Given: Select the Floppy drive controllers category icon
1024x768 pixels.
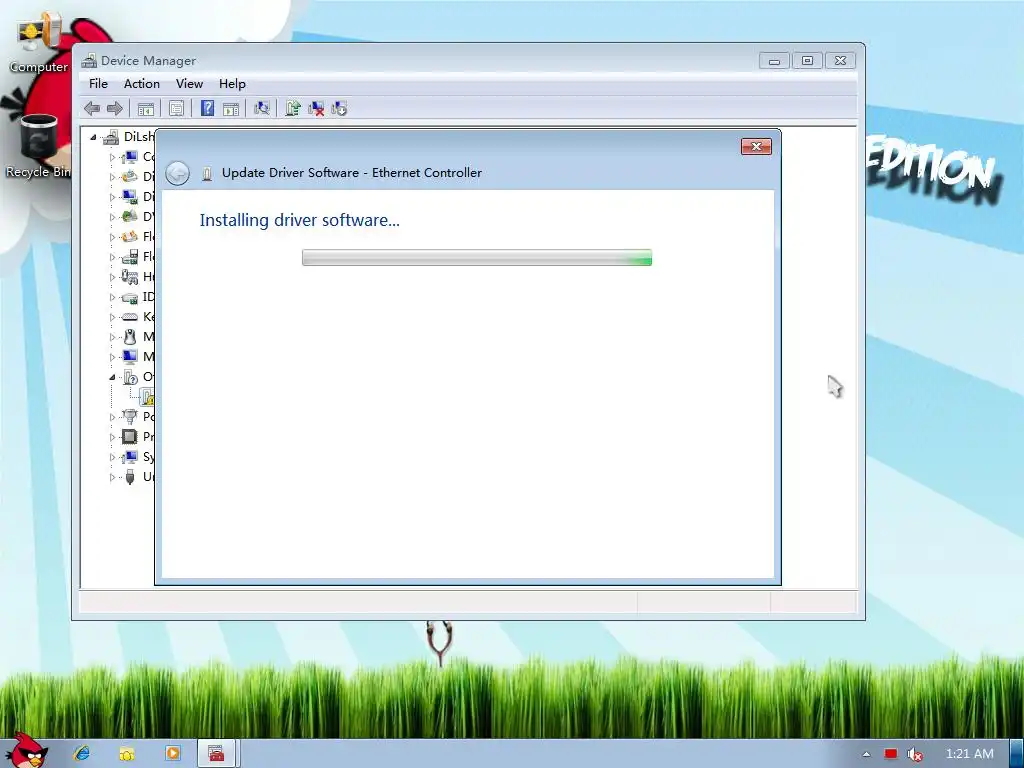Looking at the screenshot, I should [130, 257].
